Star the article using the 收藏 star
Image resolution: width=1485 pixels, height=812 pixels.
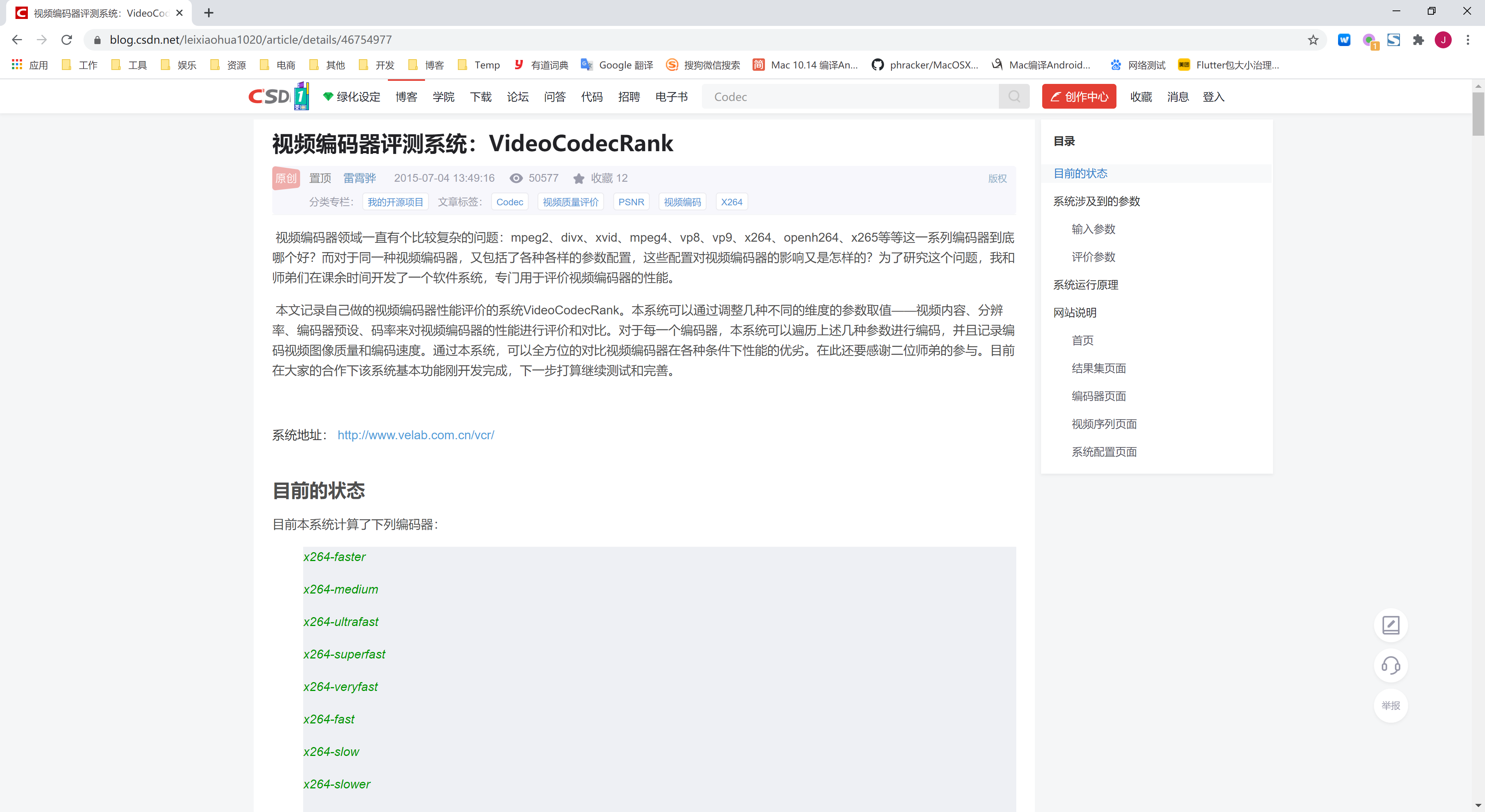pyautogui.click(x=579, y=178)
